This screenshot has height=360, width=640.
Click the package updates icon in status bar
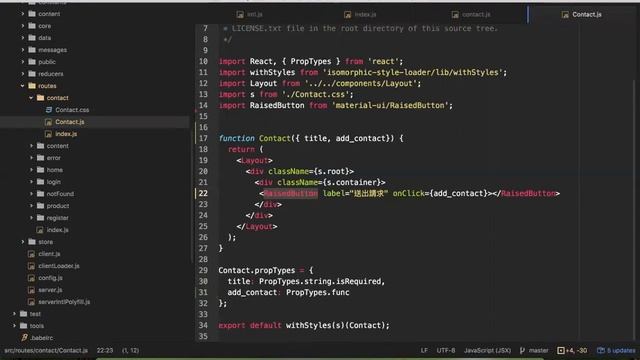600,350
